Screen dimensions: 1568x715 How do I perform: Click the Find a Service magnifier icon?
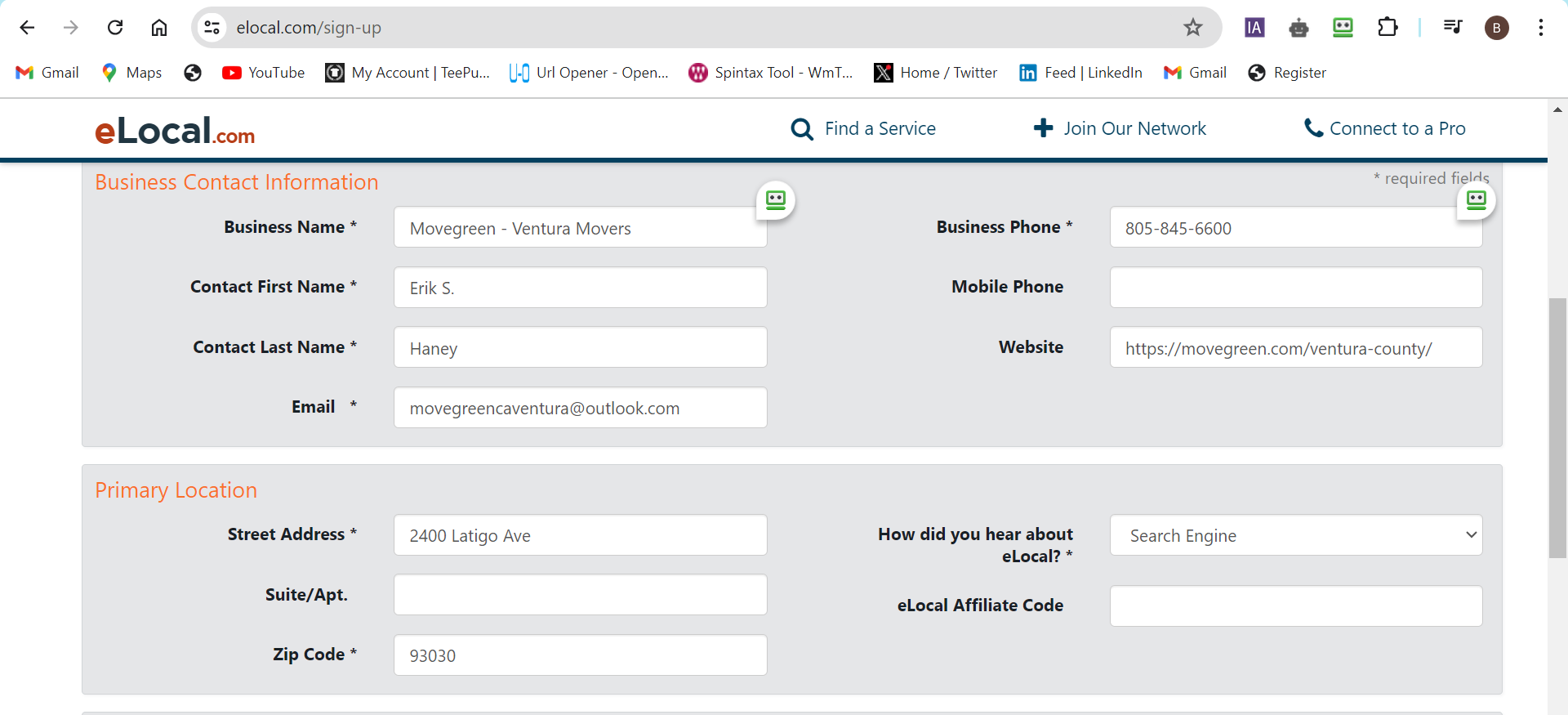pos(802,129)
